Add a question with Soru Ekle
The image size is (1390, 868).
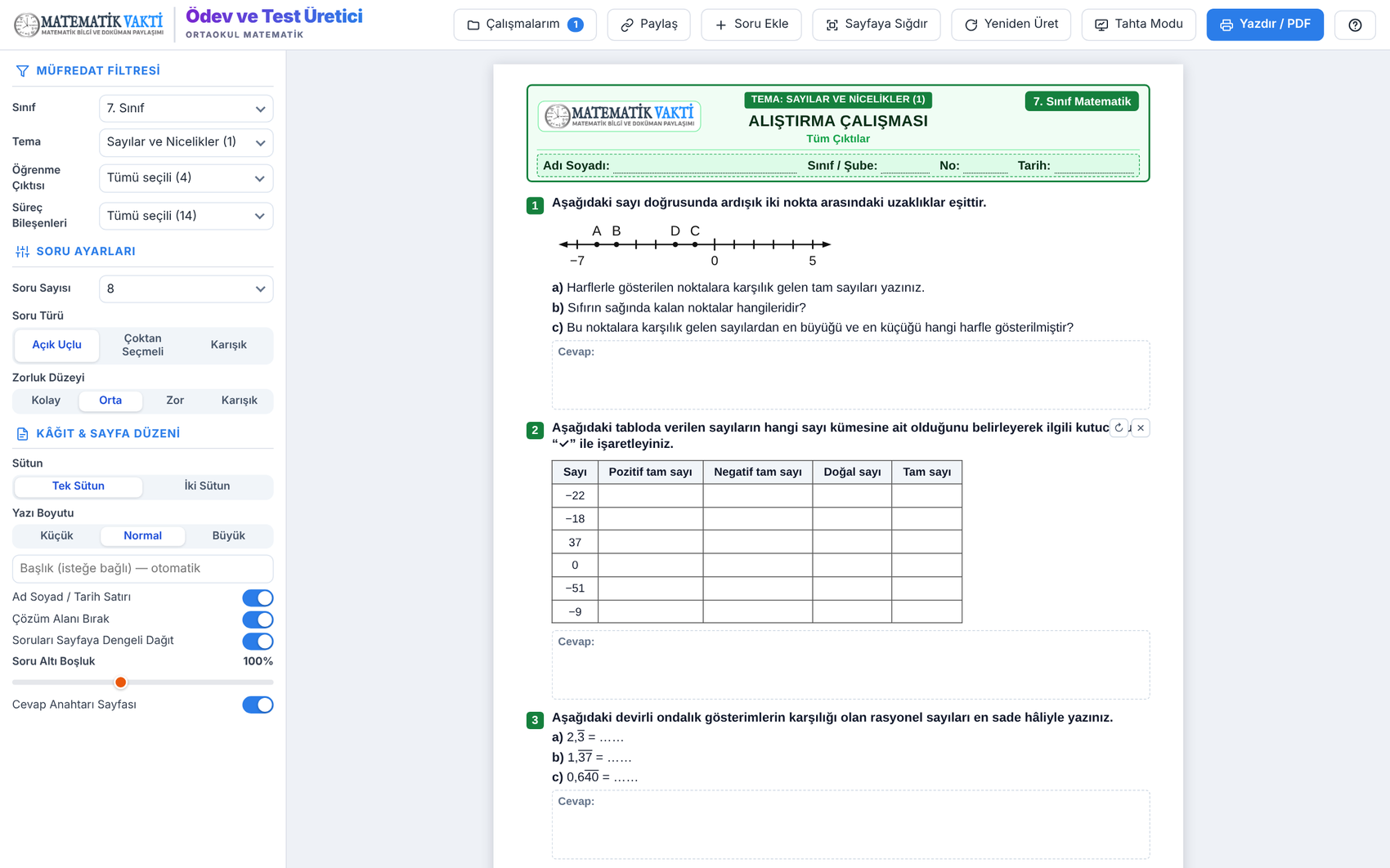point(751,25)
